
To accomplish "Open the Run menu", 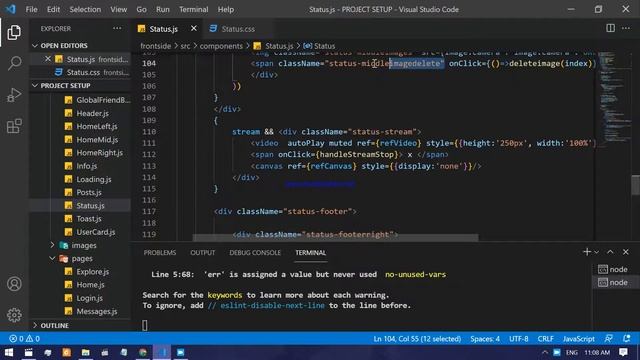I will pyautogui.click(x=162, y=9).
